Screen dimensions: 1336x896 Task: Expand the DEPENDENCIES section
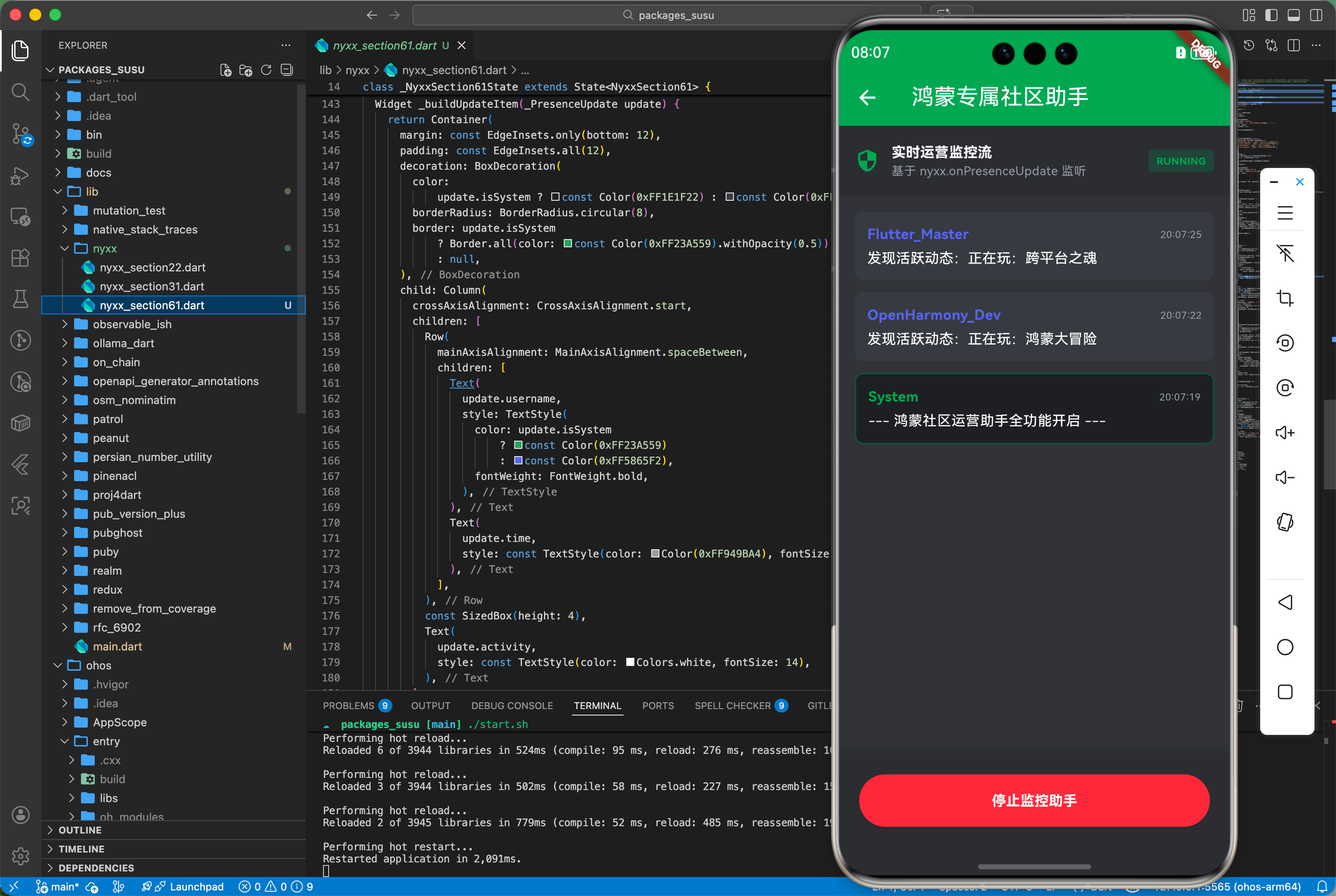(x=173, y=868)
